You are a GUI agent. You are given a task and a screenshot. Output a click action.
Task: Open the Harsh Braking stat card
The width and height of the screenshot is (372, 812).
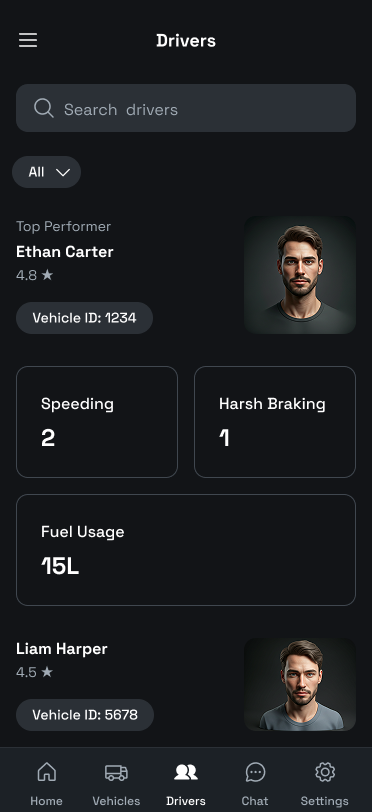pyautogui.click(x=275, y=422)
